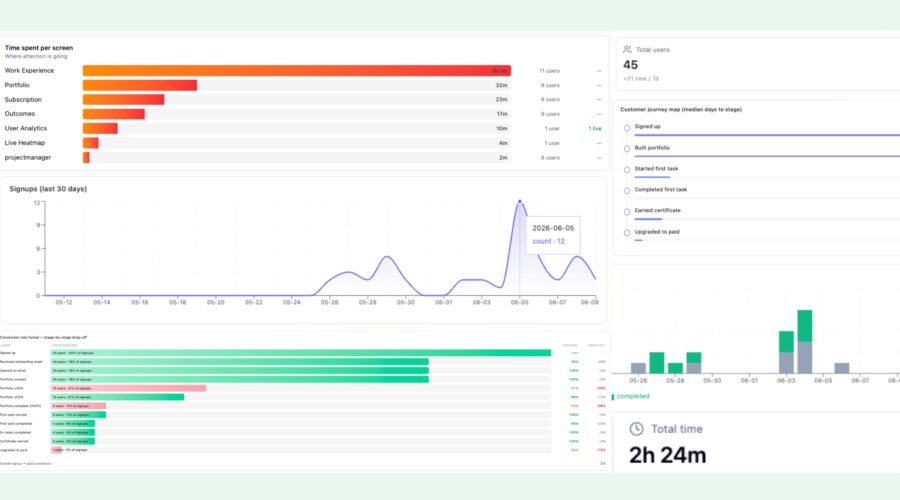Image resolution: width=900 pixels, height=500 pixels.
Task: Click the '06-09' label on signups axis
Action: pyautogui.click(x=589, y=302)
